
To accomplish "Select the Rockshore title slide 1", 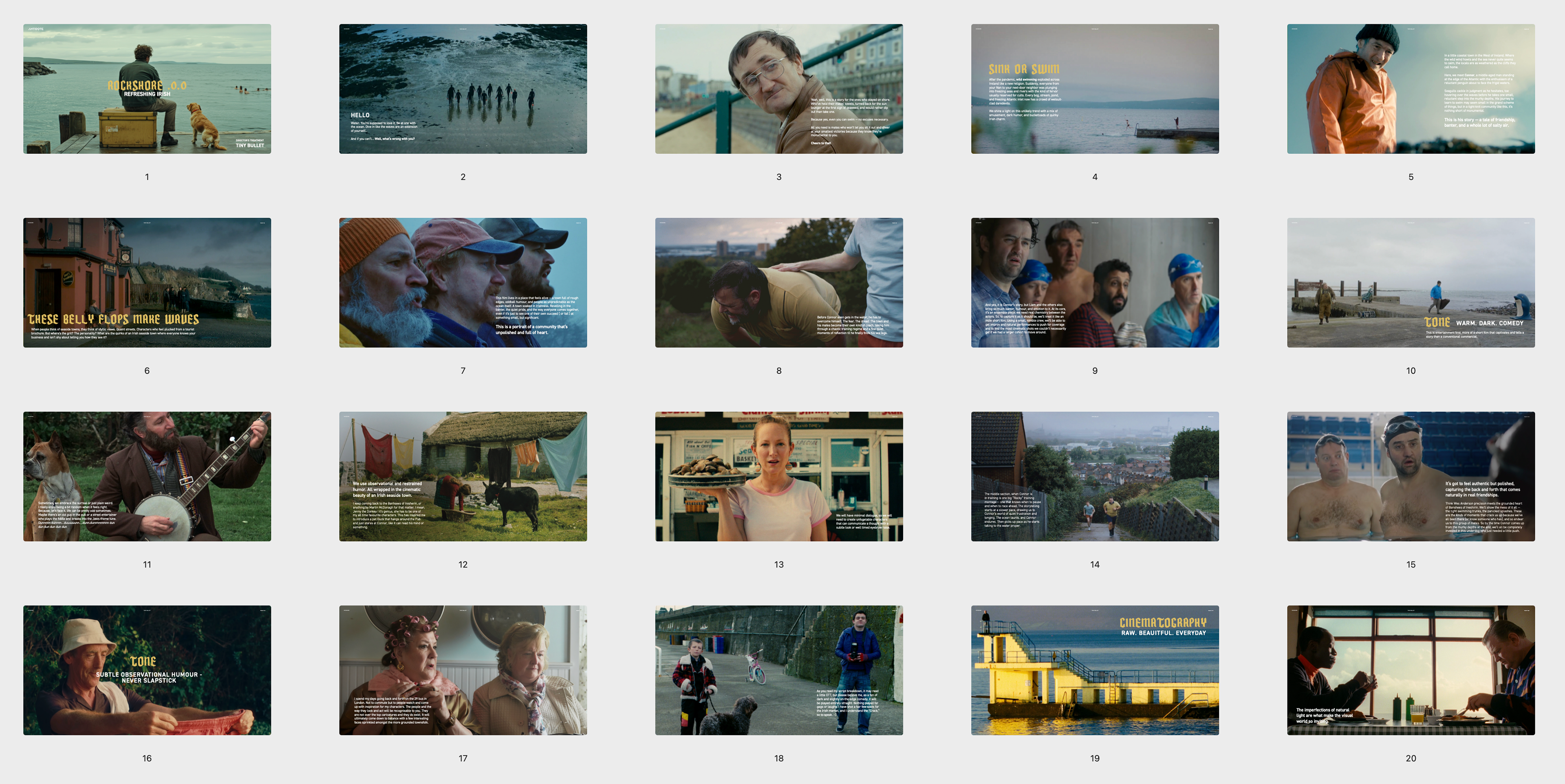I will (147, 89).
